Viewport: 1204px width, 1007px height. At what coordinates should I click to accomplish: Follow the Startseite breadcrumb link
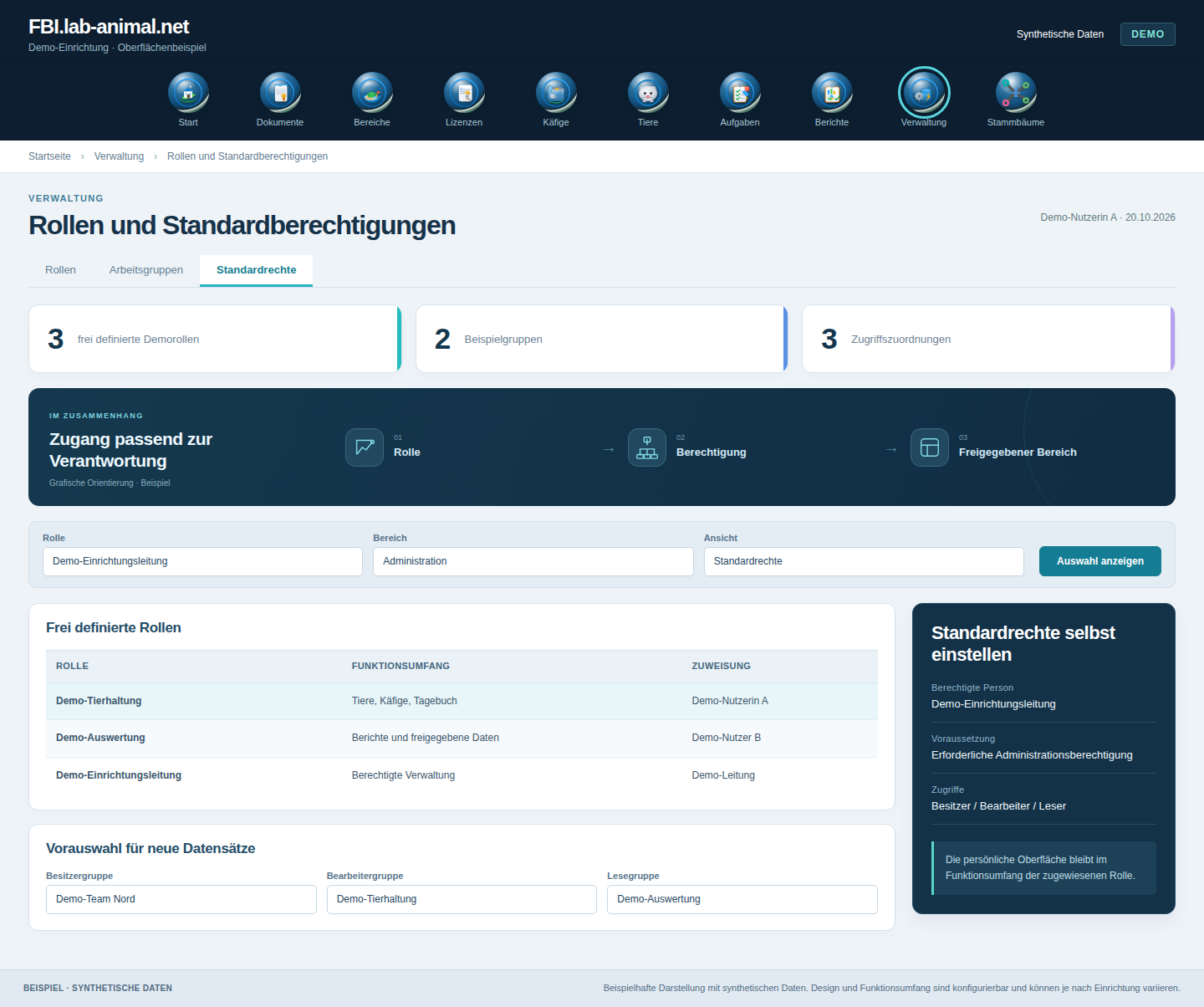click(49, 156)
